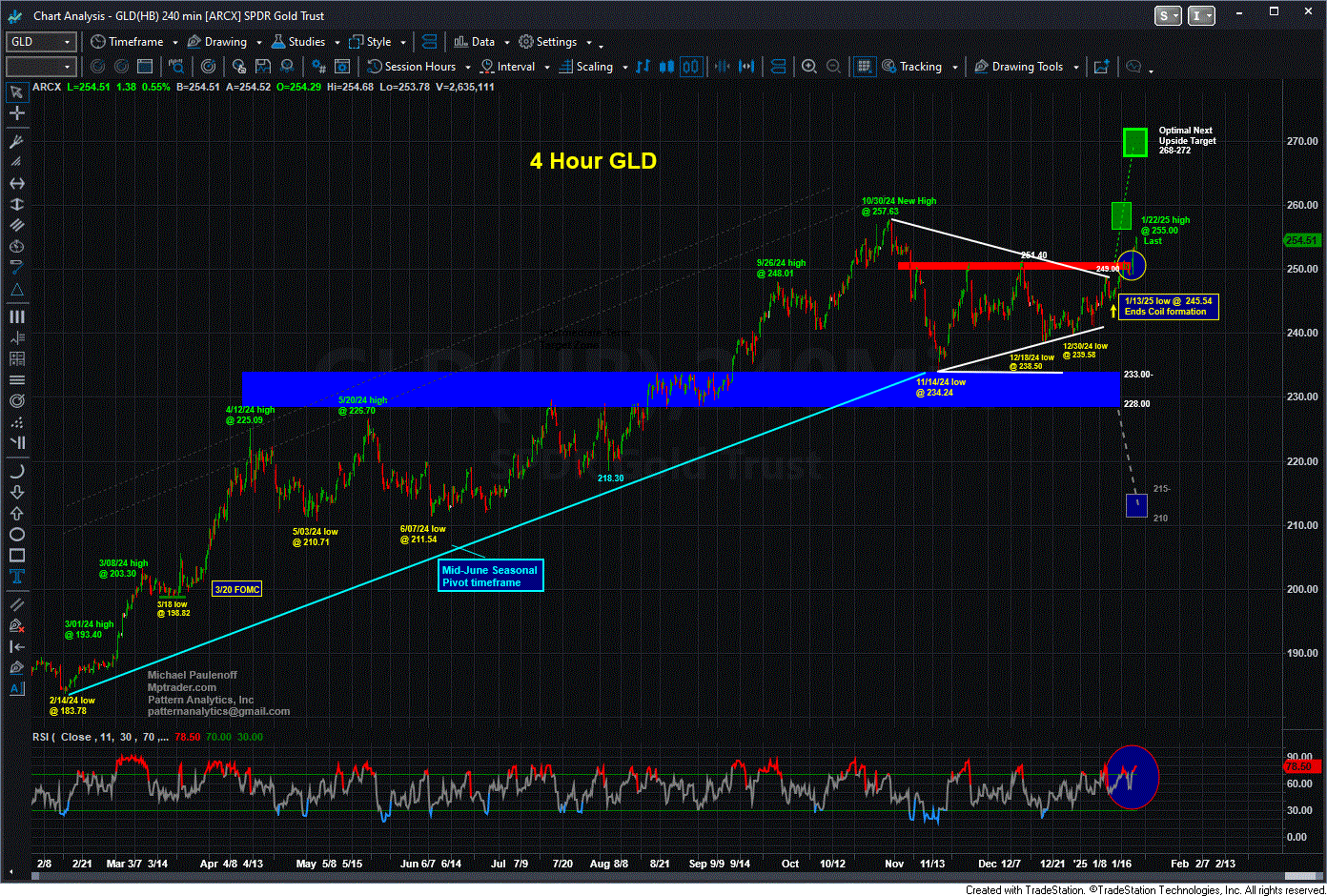The height and width of the screenshot is (896, 1327).
Task: Click the Optimal Next Upside Target text
Action: click(1187, 140)
